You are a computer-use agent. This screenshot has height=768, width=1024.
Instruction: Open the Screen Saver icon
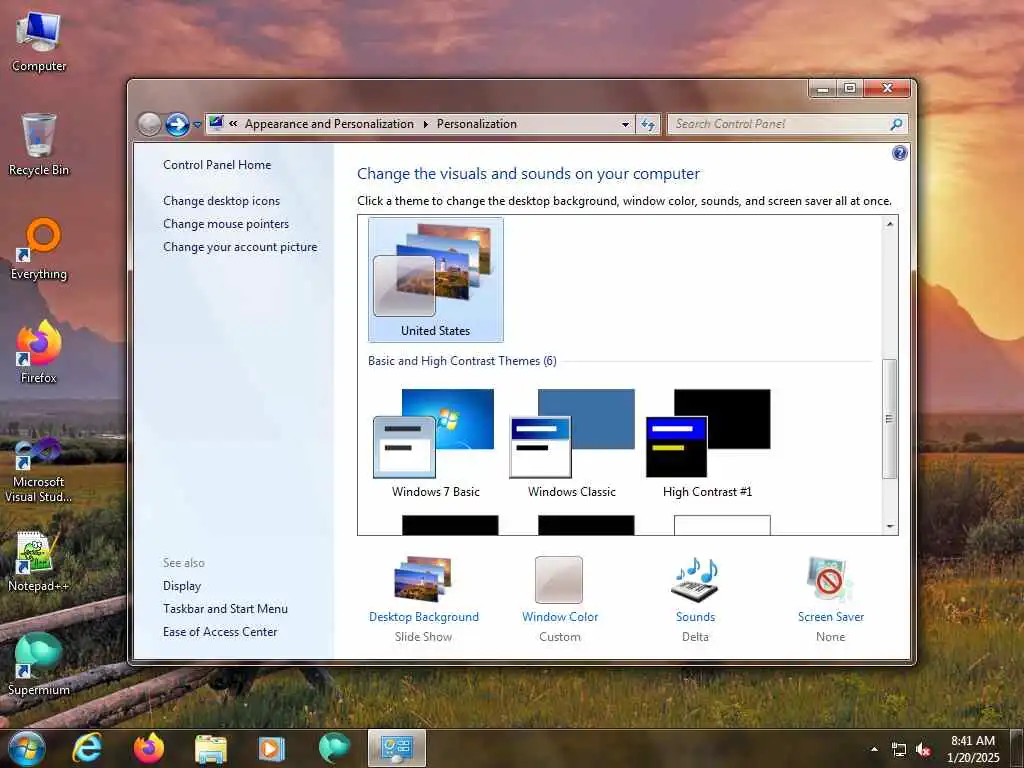(830, 579)
